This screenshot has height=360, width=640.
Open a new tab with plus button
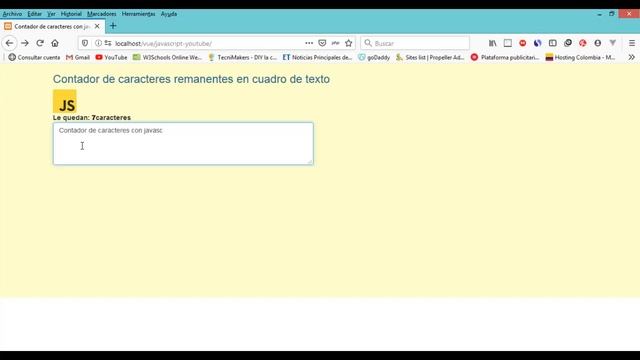point(113,26)
